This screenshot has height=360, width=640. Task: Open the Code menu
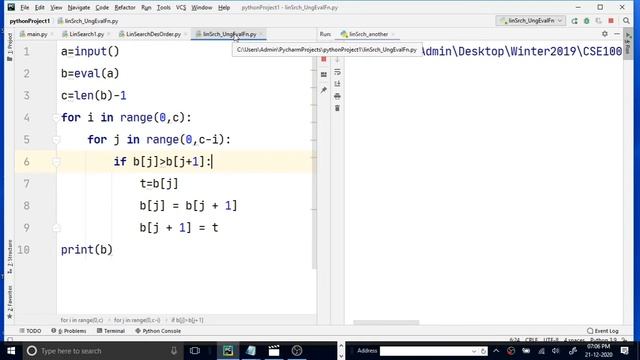[x=102, y=7]
